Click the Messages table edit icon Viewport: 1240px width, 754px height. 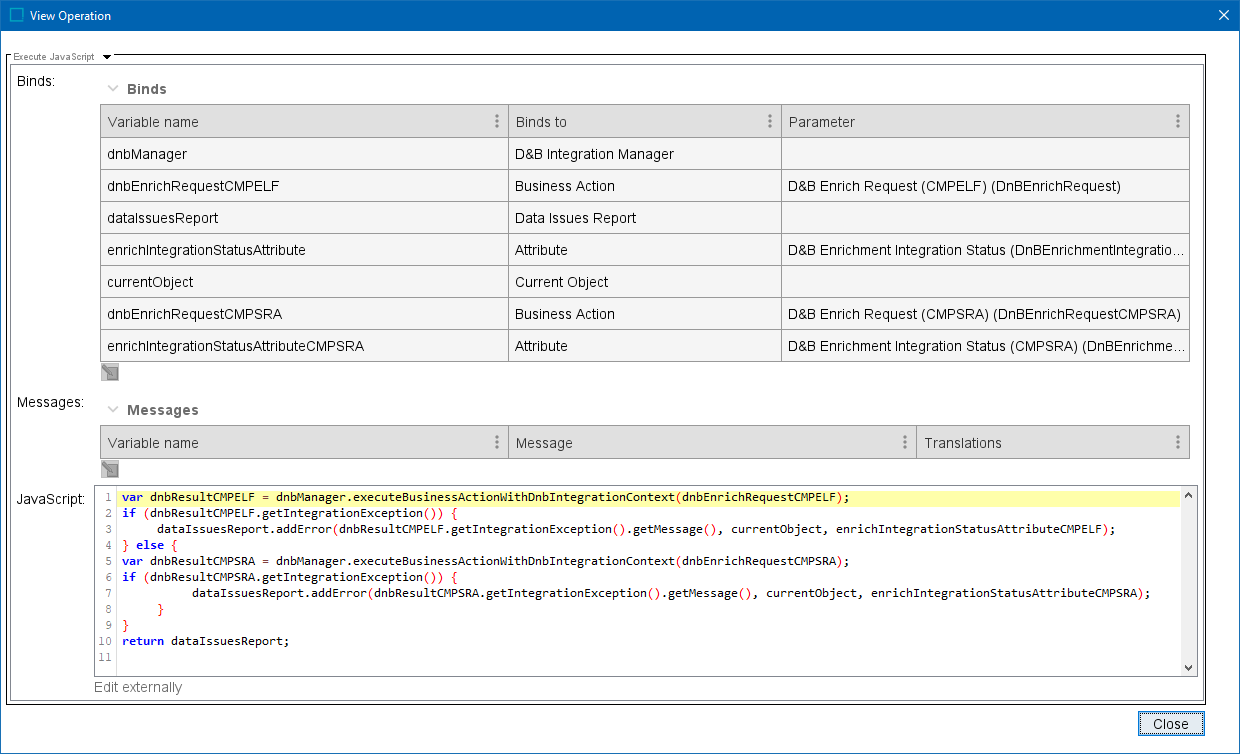pyautogui.click(x=110, y=469)
